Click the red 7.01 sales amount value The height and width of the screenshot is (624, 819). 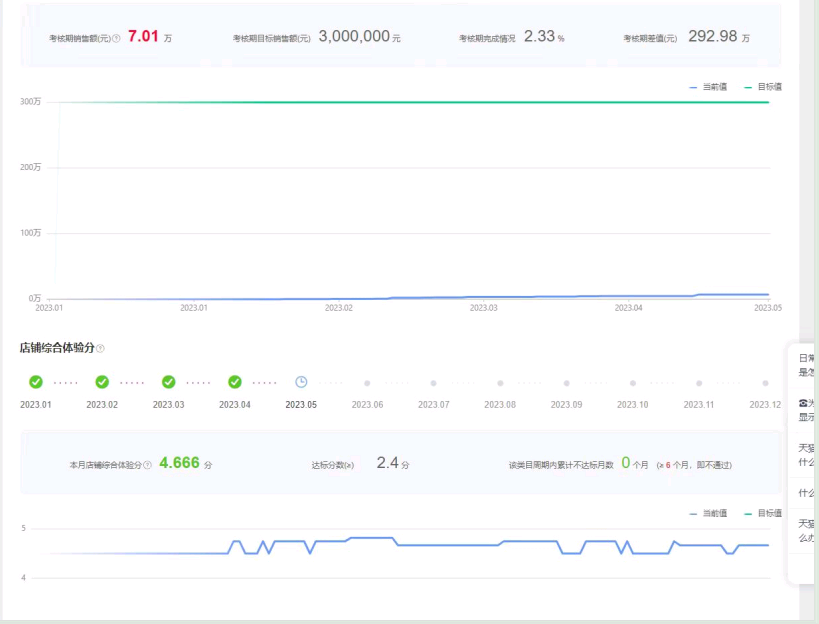(143, 36)
